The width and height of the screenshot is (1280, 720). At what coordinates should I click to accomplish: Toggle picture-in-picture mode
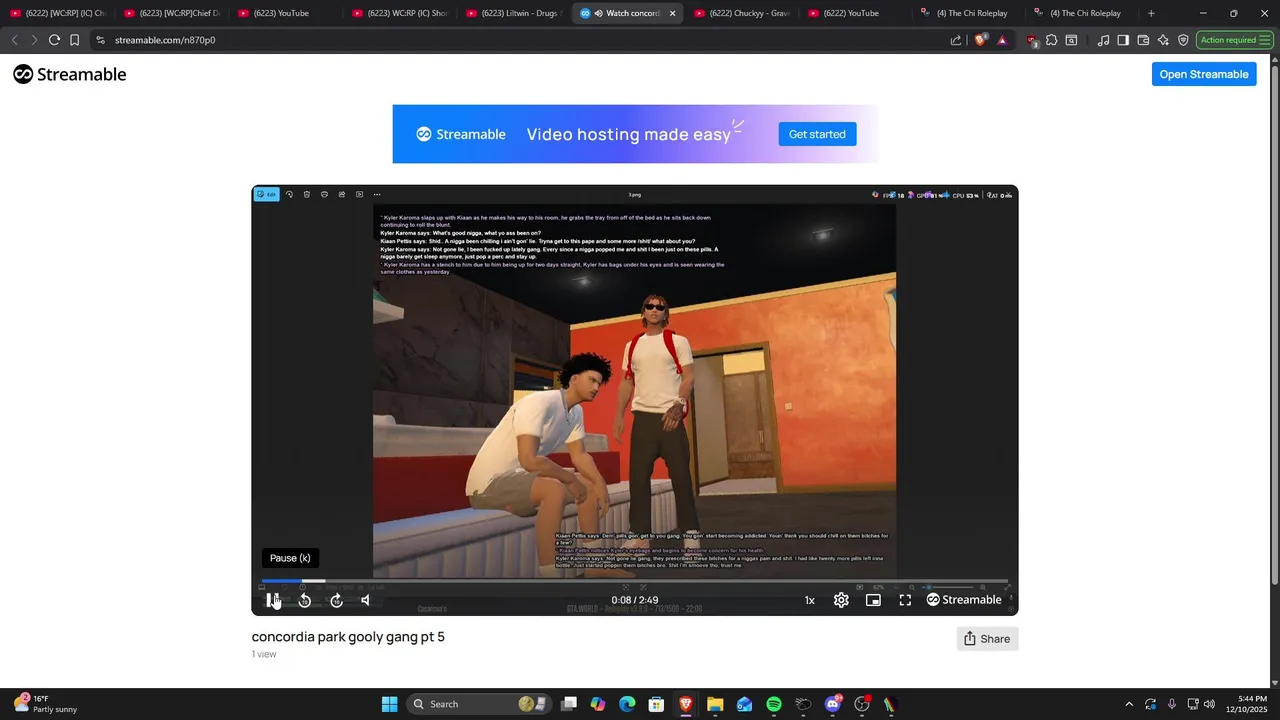click(x=873, y=600)
